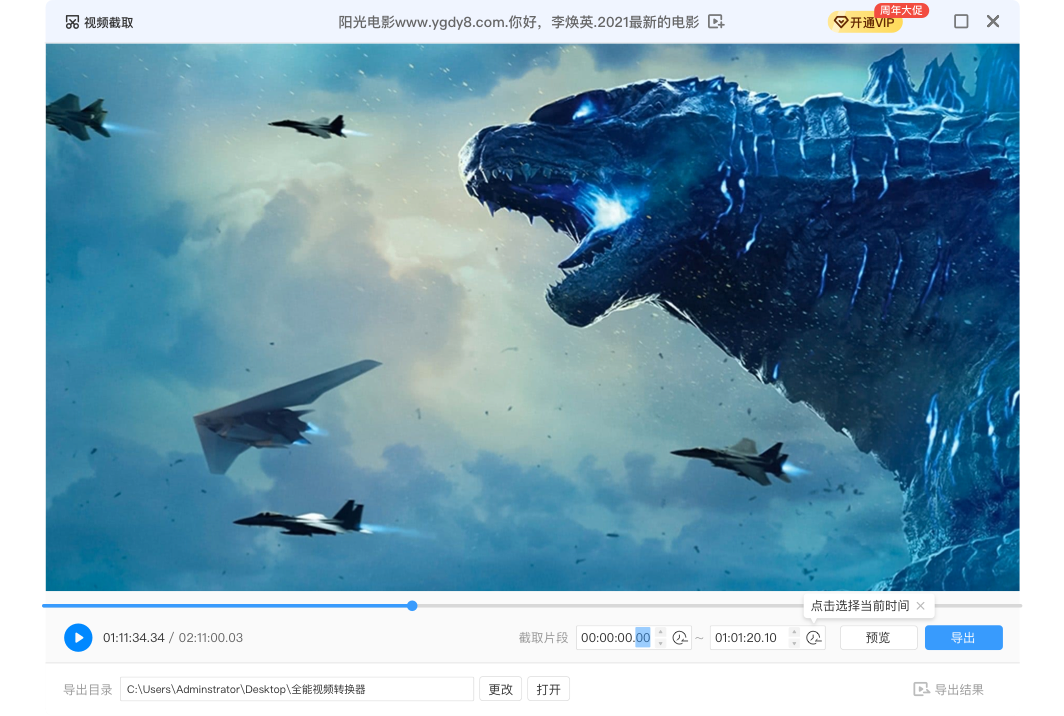Click the 视频截取 scissors logo icon
Image resolution: width=1064 pixels, height=716 pixels.
tap(72, 22)
